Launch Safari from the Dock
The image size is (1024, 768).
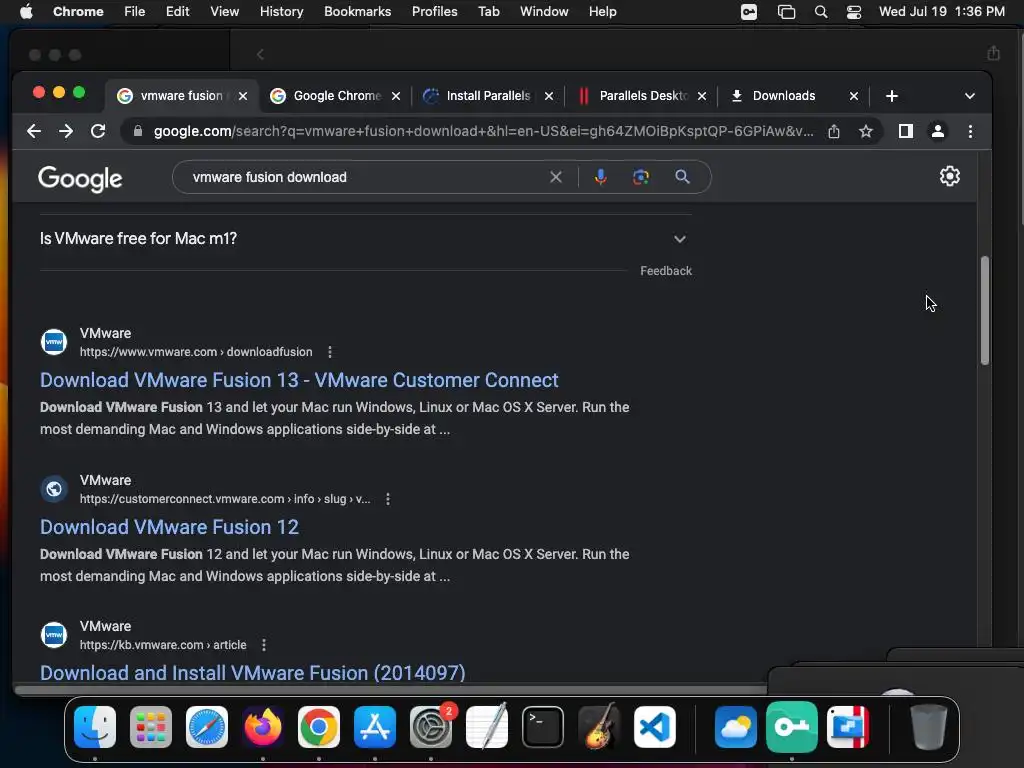(207, 727)
